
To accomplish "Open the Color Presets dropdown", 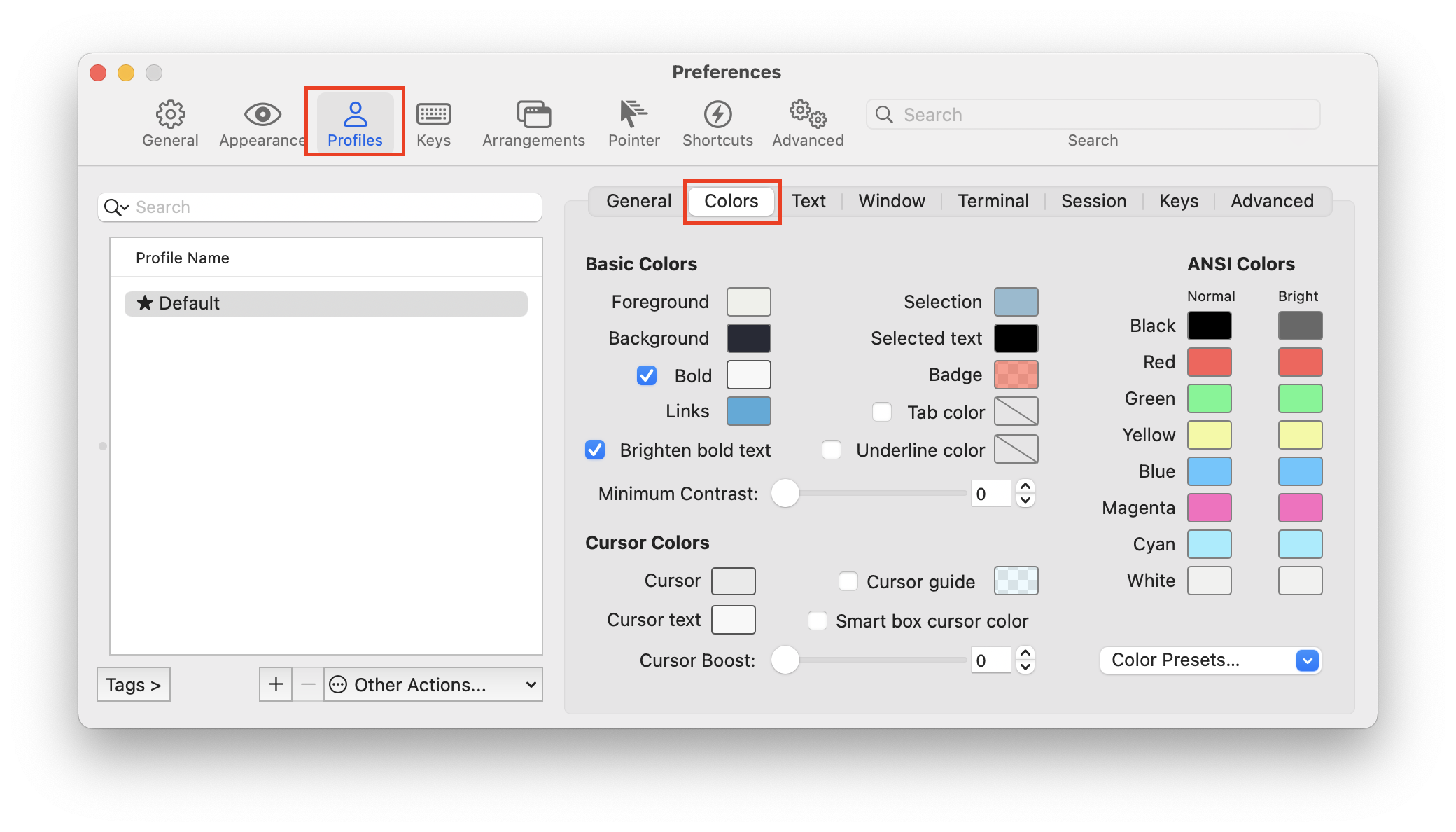I will 1210,660.
